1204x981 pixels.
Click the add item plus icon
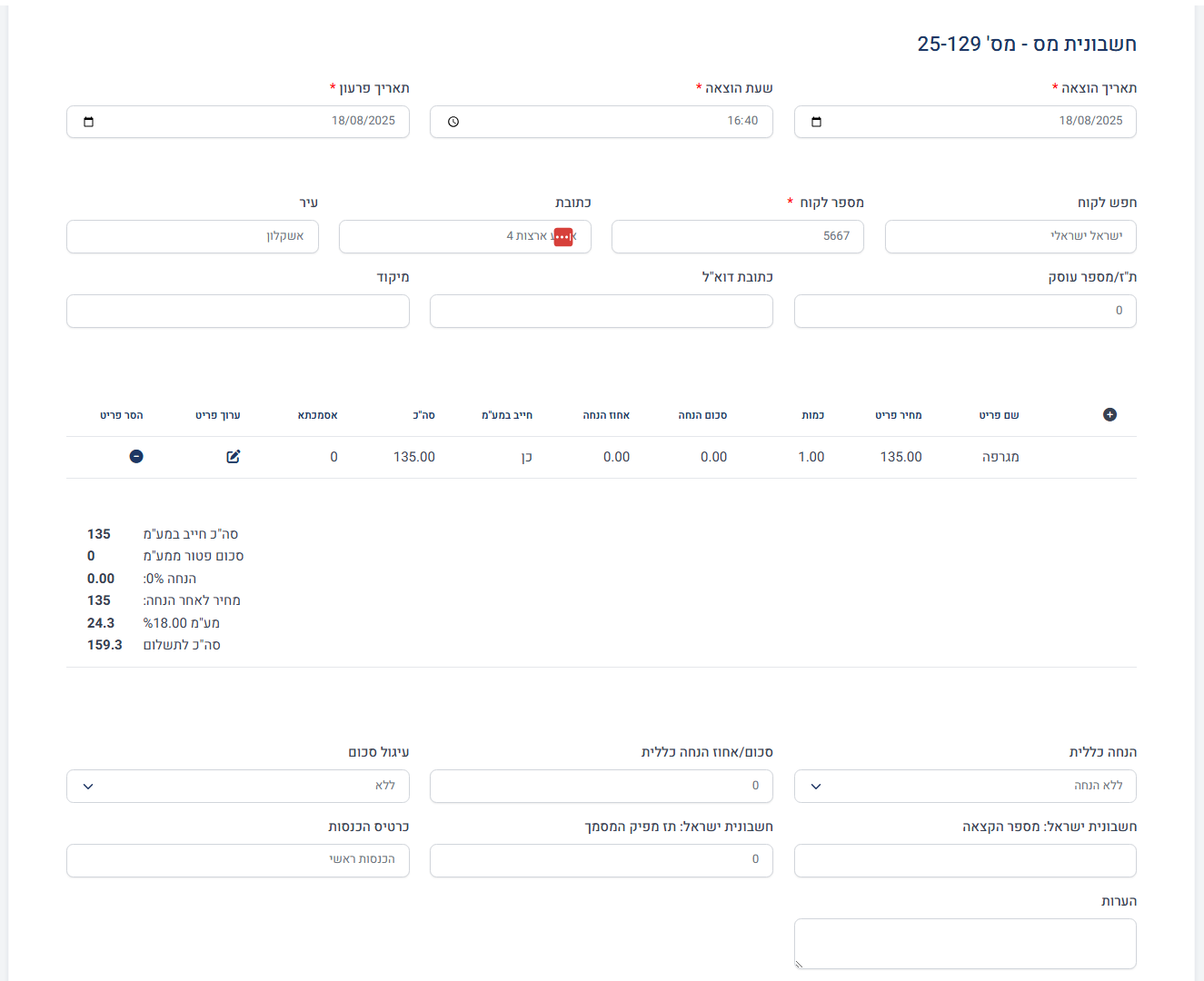click(x=1109, y=414)
